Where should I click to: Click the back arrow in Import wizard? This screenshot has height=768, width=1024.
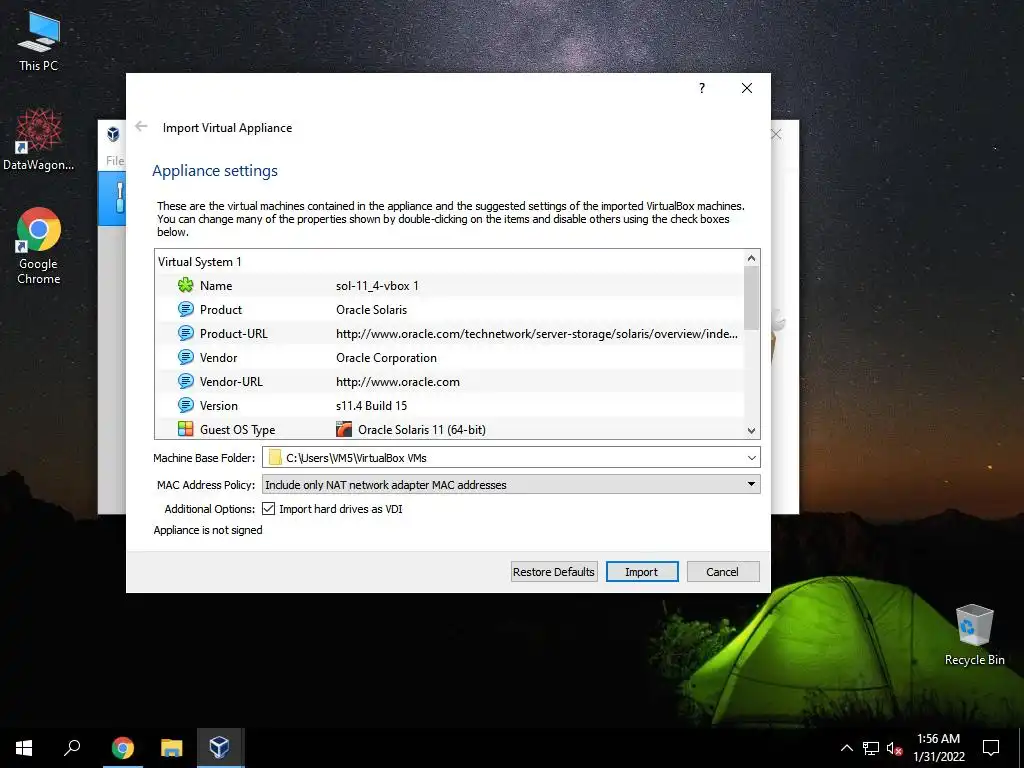tap(141, 127)
